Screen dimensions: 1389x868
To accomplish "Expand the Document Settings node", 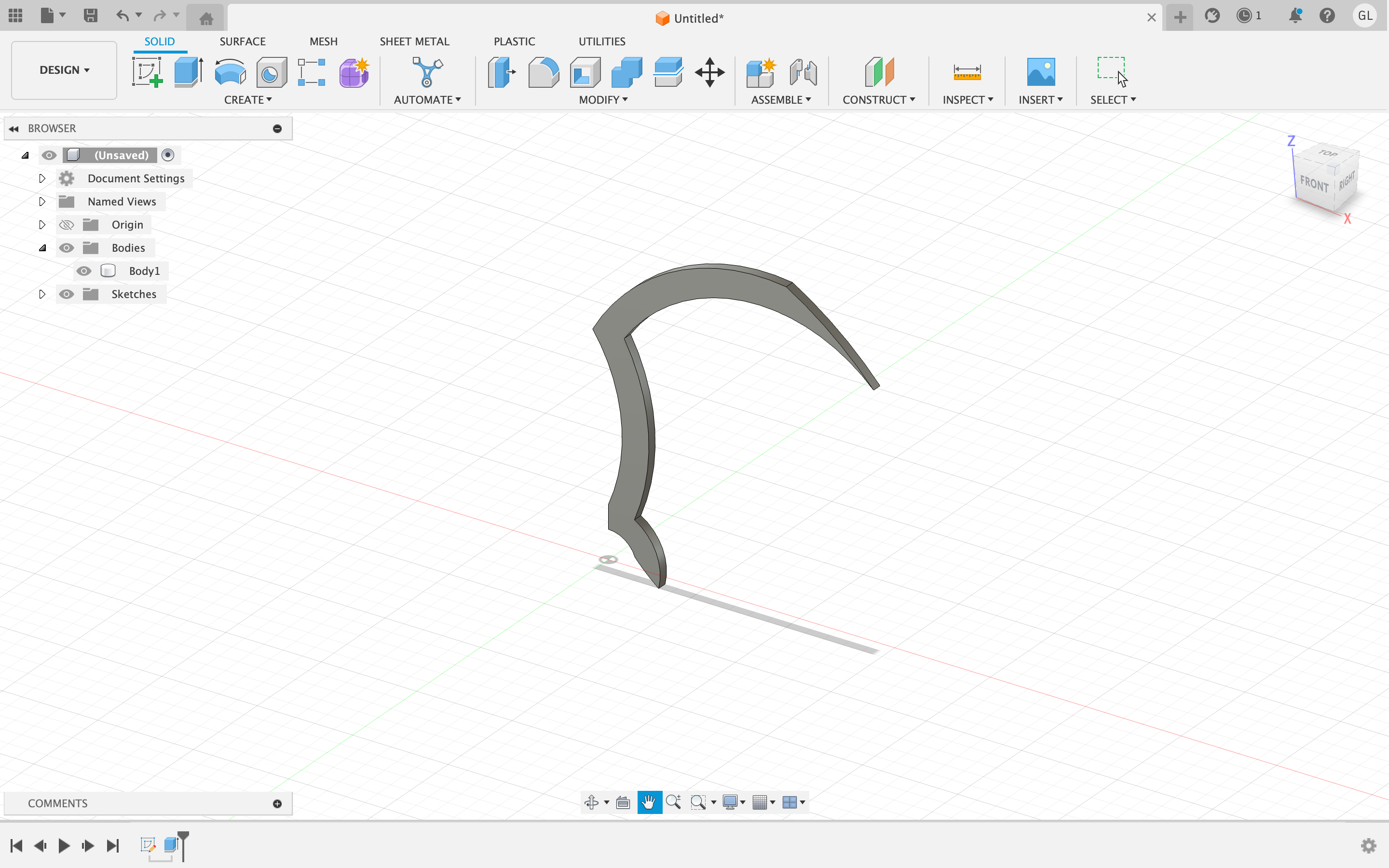I will 42,178.
